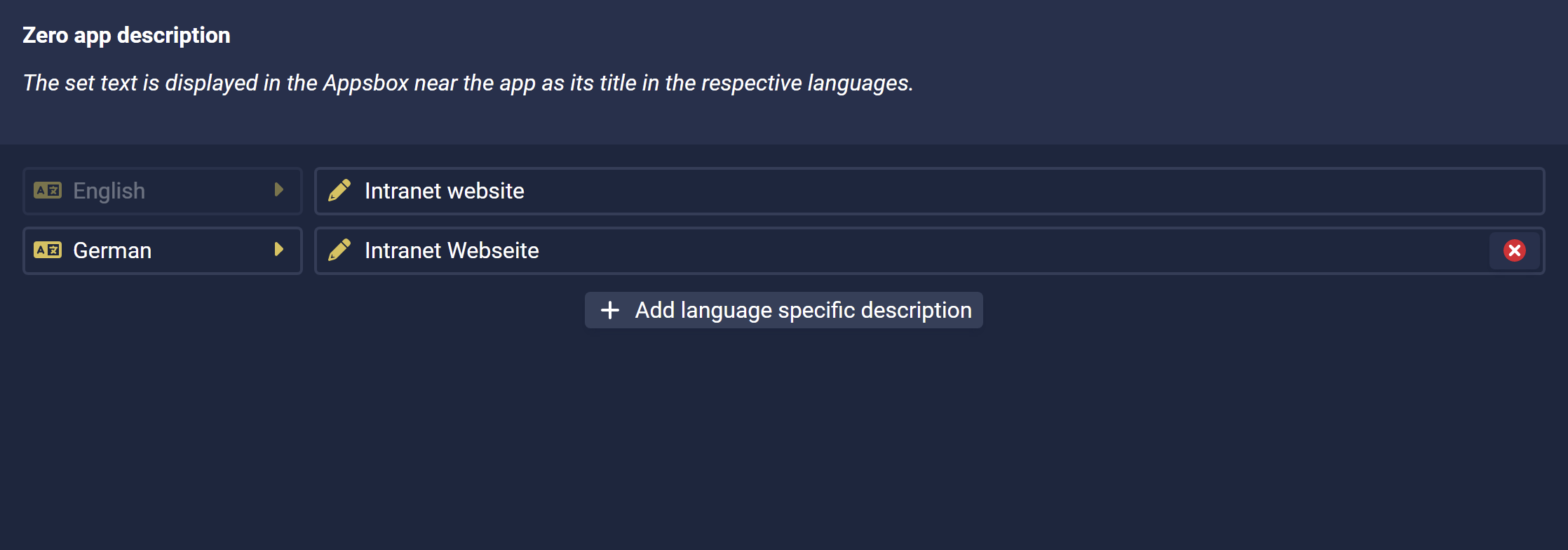Open the German language selector
The width and height of the screenshot is (1568, 550).
[163, 250]
